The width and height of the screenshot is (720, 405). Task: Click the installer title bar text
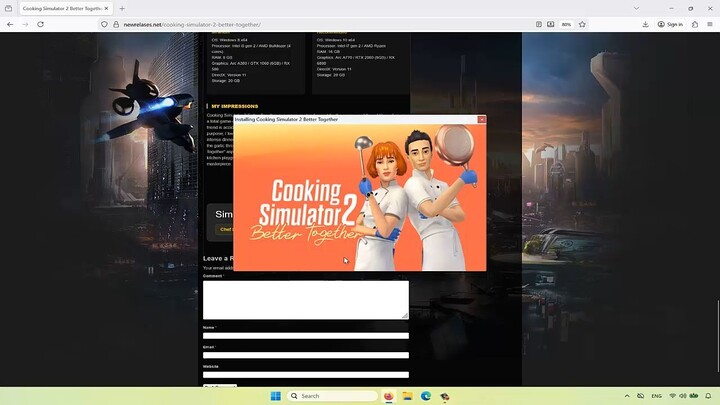tap(286, 119)
